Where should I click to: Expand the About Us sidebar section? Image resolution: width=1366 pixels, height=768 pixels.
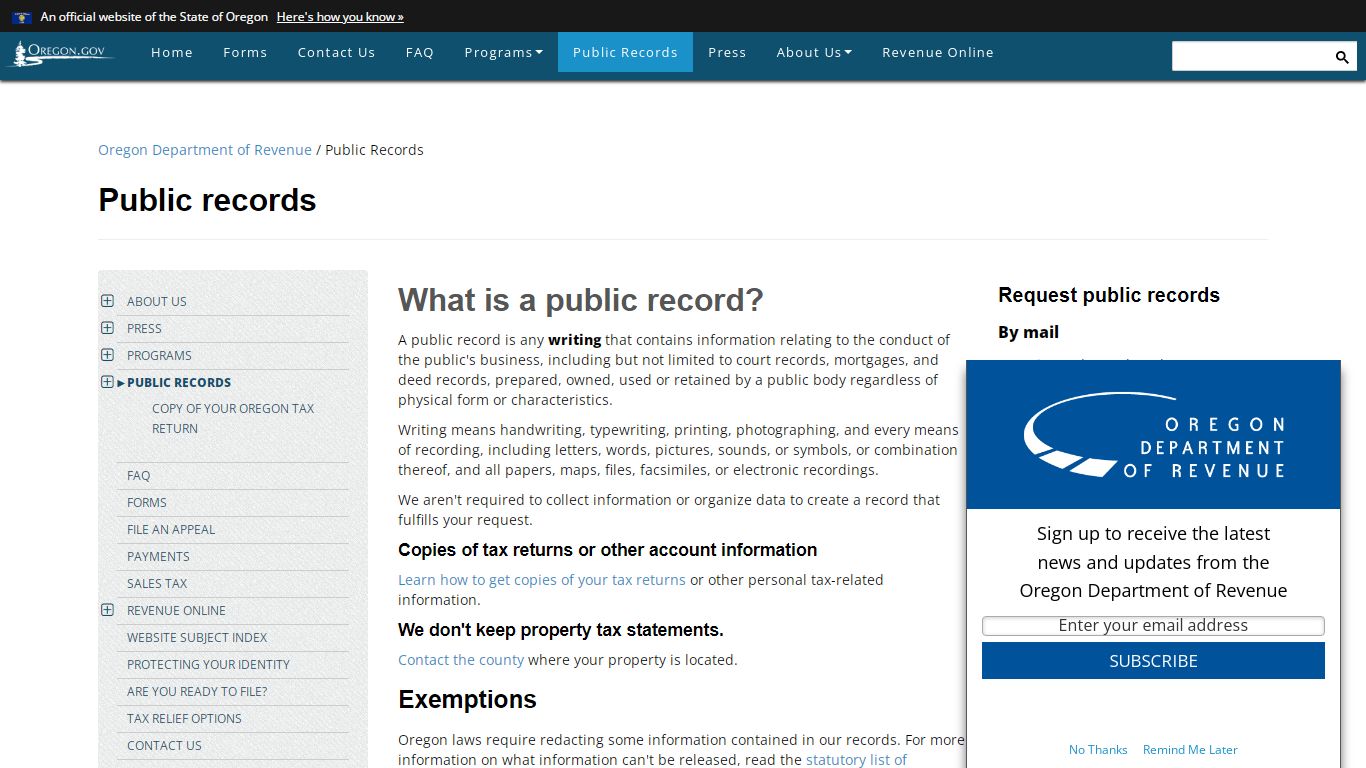coord(107,301)
